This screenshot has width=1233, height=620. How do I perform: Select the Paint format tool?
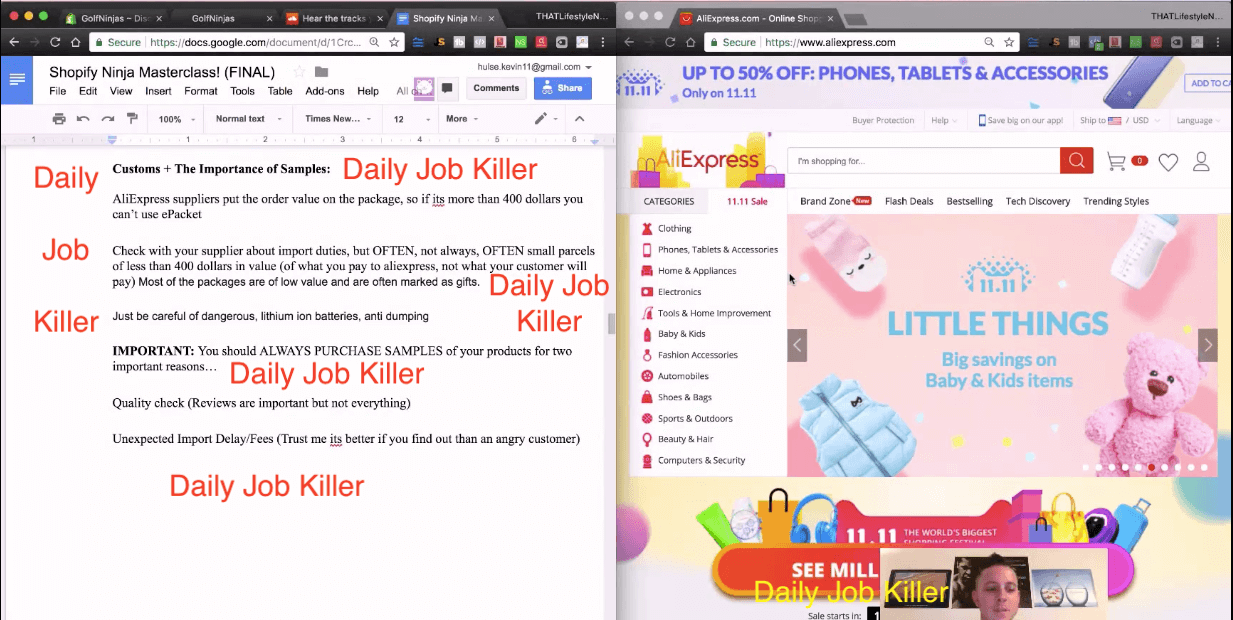click(x=132, y=119)
